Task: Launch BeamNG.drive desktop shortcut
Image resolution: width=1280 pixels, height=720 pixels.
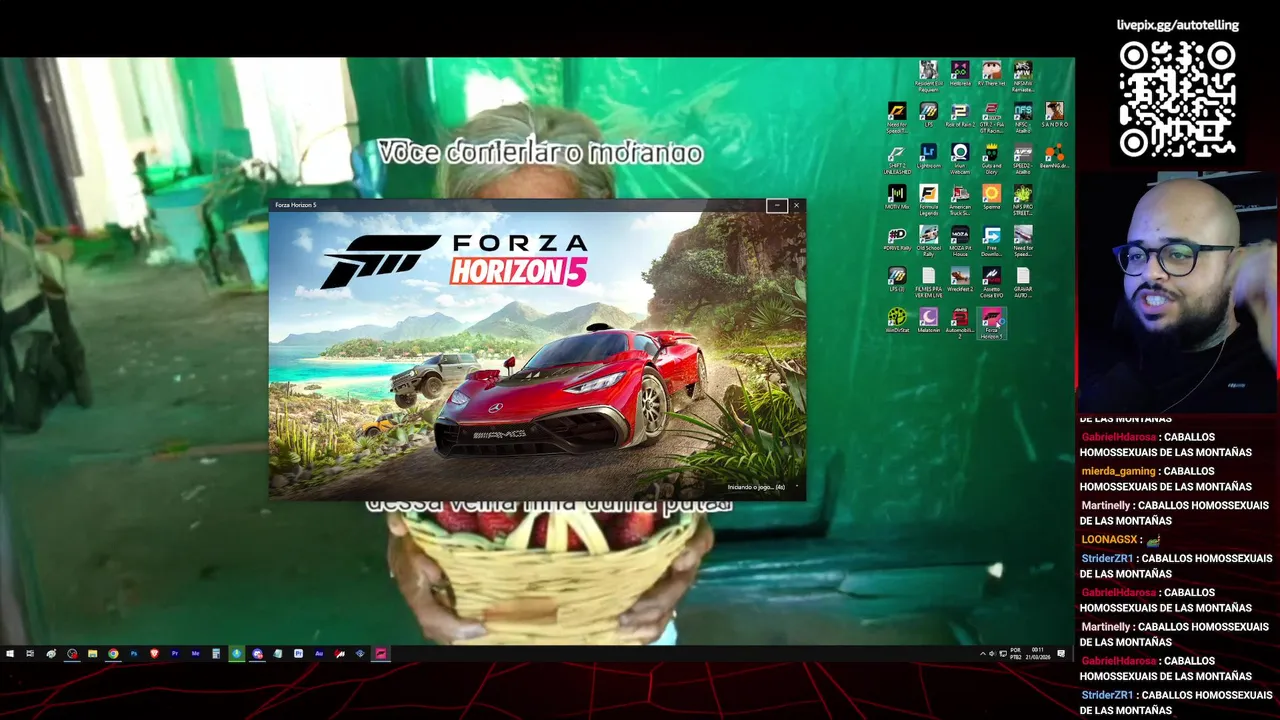Action: [1055, 157]
